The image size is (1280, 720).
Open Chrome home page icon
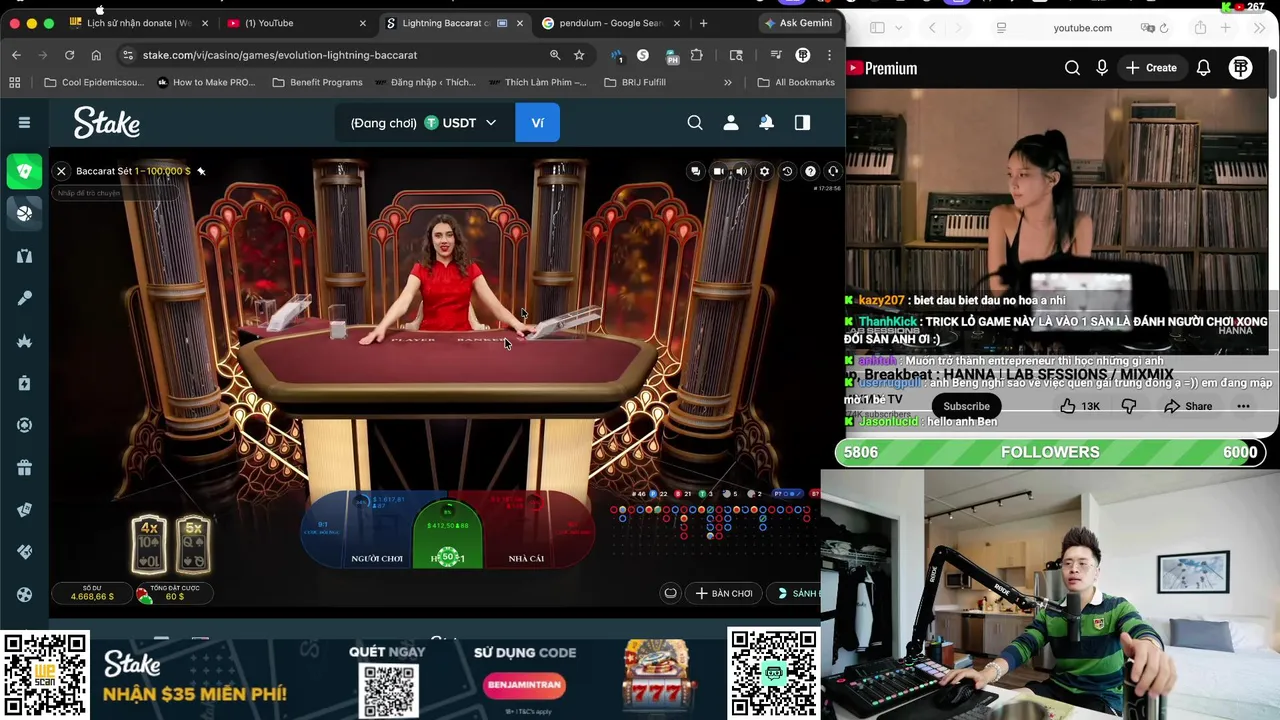(x=96, y=55)
